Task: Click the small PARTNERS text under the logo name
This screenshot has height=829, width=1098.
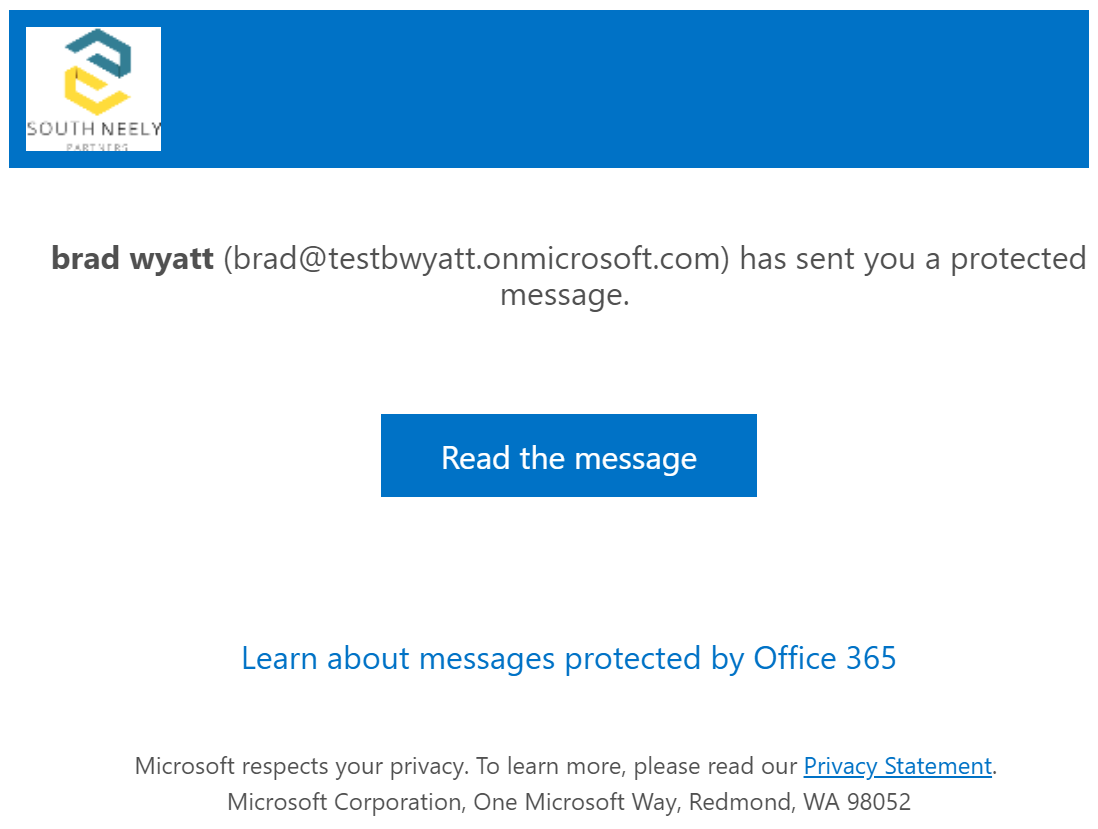Action: [97, 147]
